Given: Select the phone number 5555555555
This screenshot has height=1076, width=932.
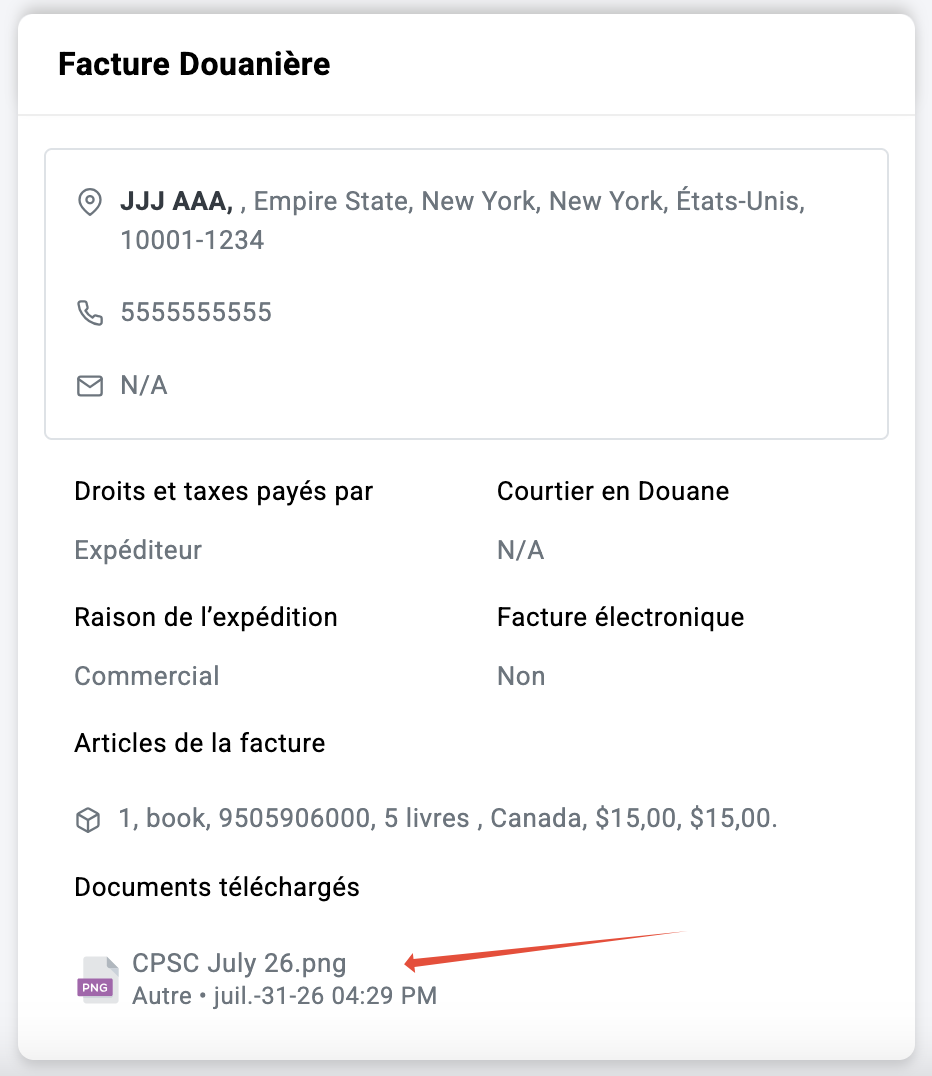Looking at the screenshot, I should pyautogui.click(x=196, y=312).
